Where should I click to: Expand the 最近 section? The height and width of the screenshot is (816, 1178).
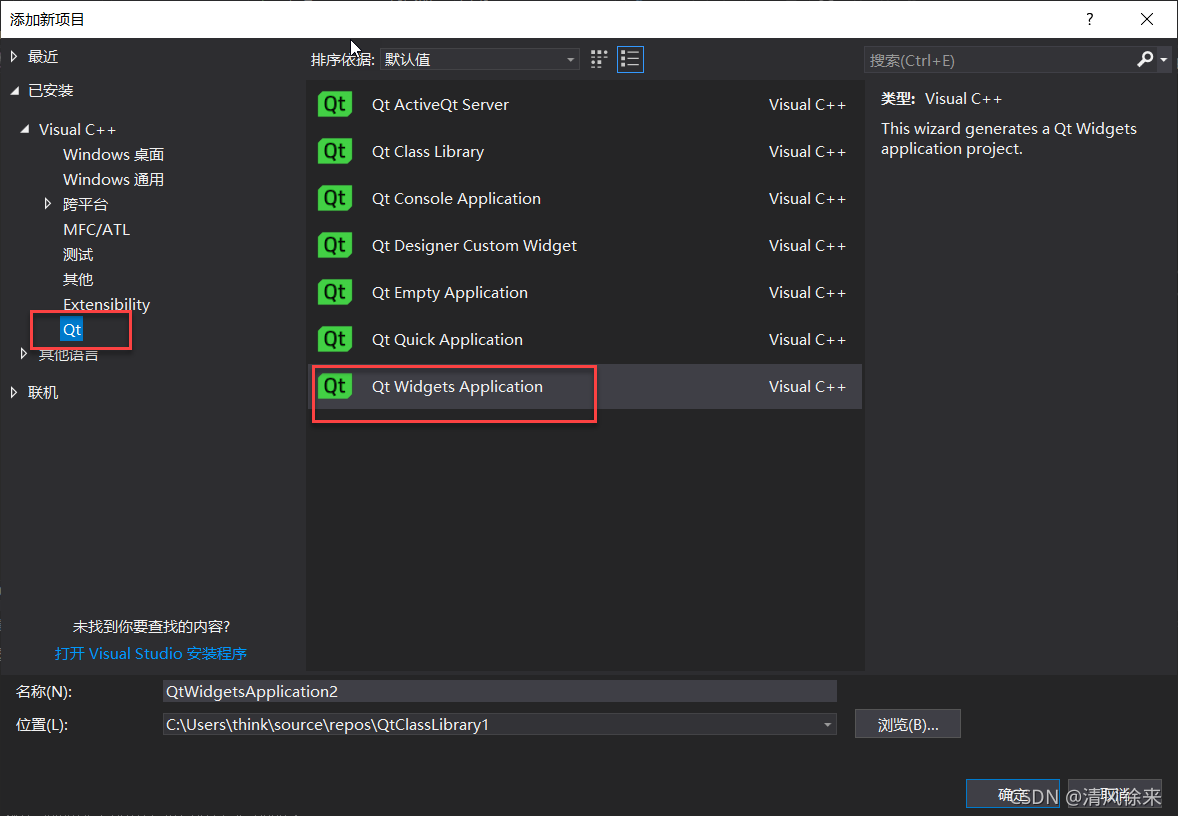click(x=14, y=56)
